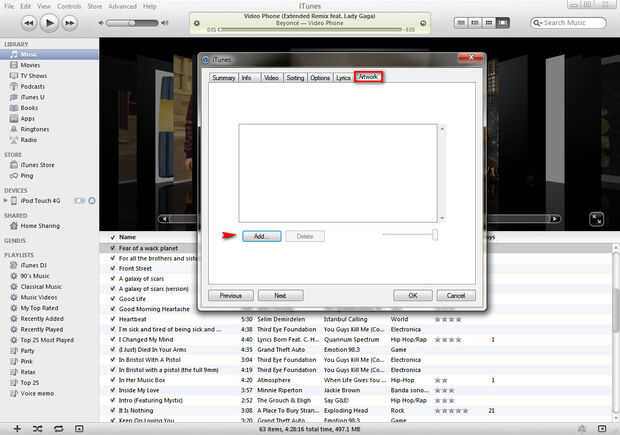Adjust the volume slider in the toolbar

pyautogui.click(x=132, y=23)
